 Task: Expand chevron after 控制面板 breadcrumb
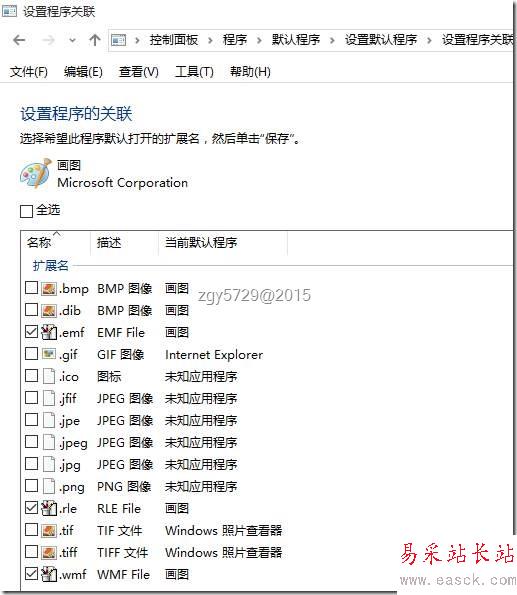click(210, 40)
